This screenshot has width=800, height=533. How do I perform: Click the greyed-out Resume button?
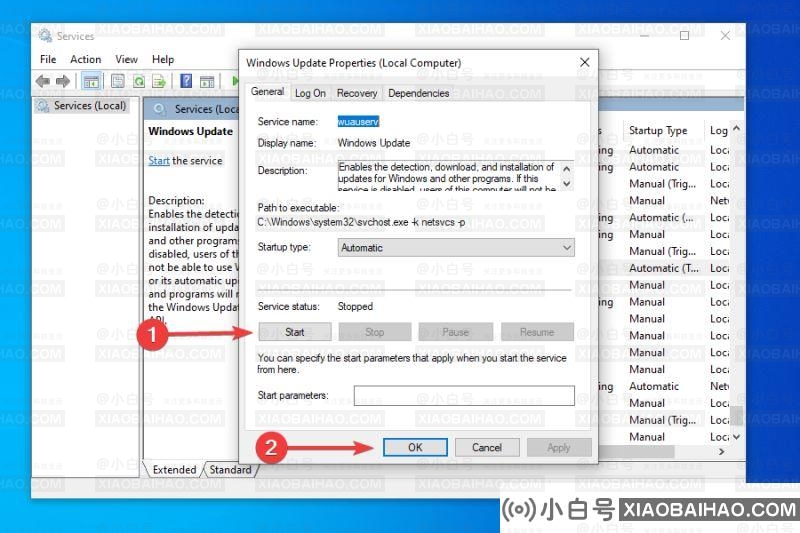537,332
